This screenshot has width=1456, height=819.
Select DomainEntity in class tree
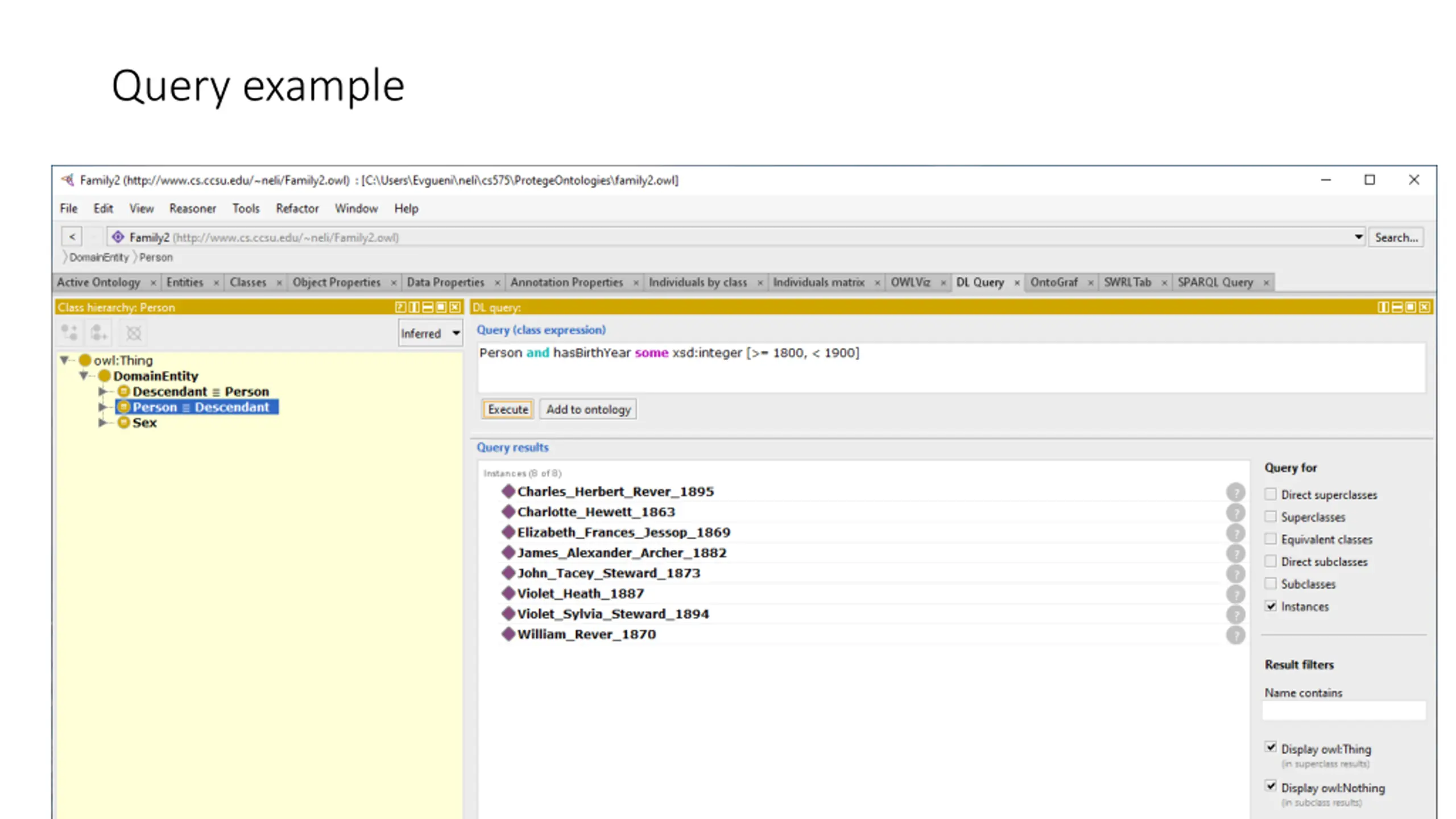[x=155, y=376]
